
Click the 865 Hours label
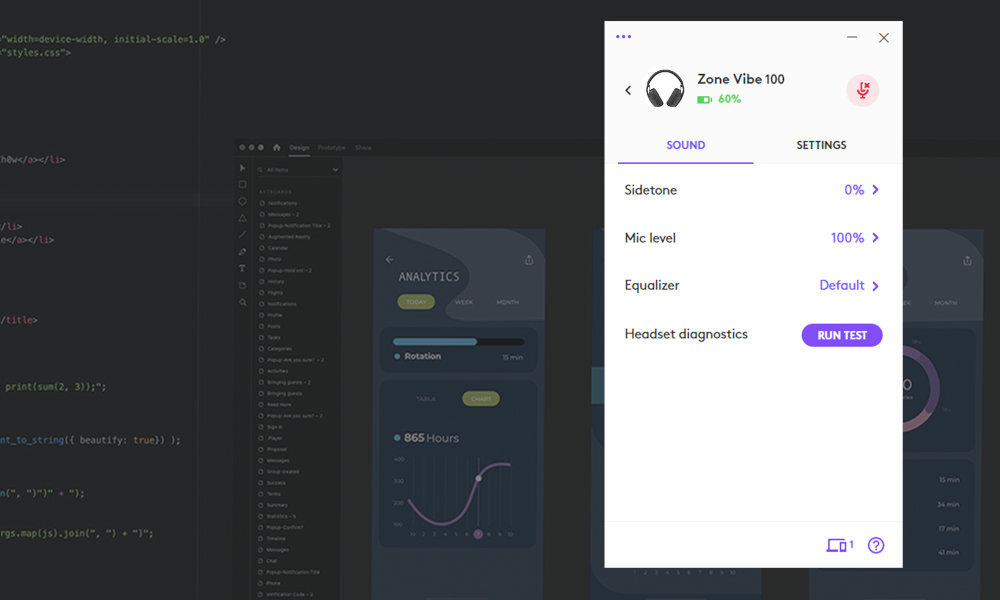431,438
